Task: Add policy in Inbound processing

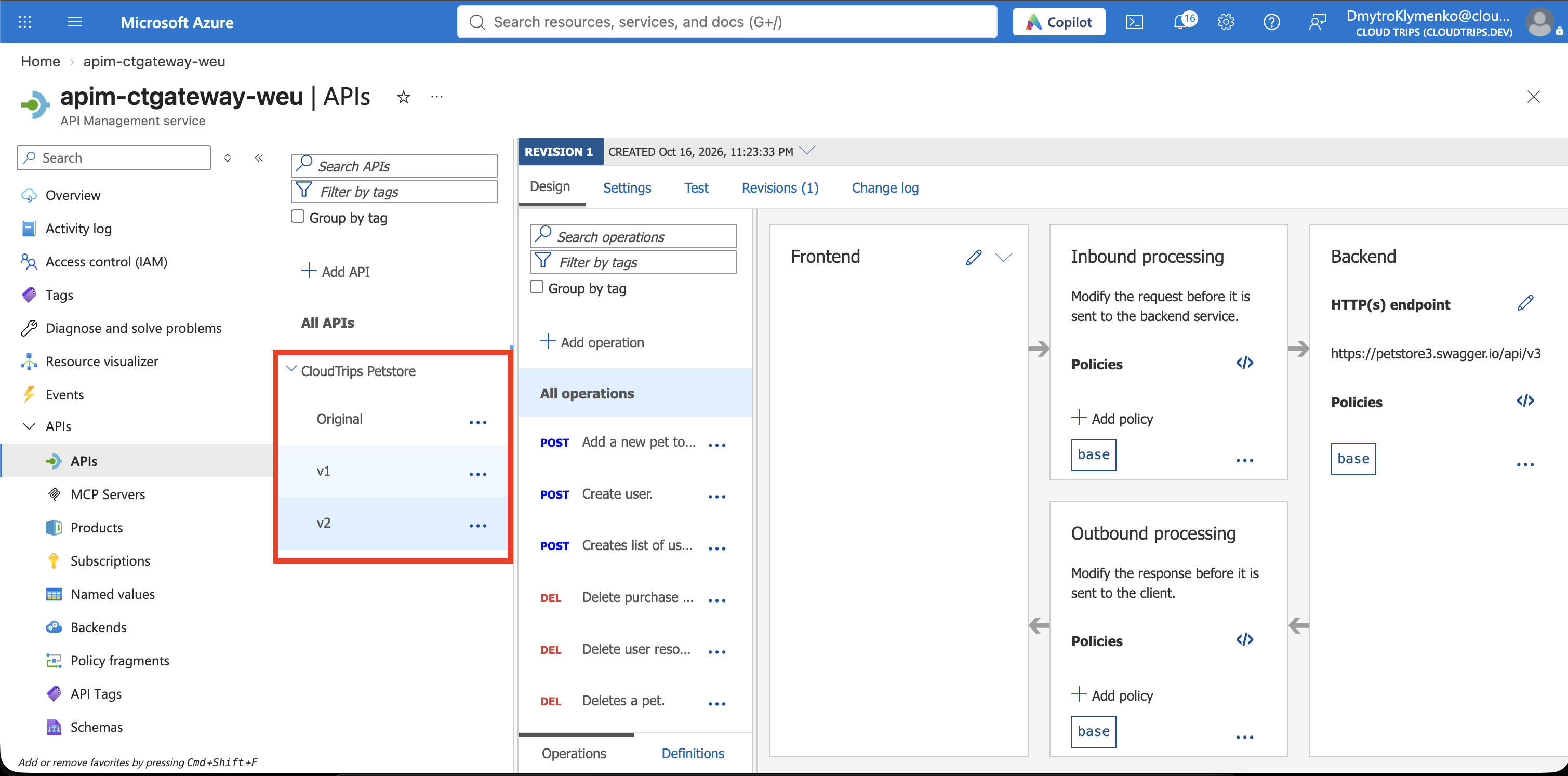Action: [x=1112, y=418]
